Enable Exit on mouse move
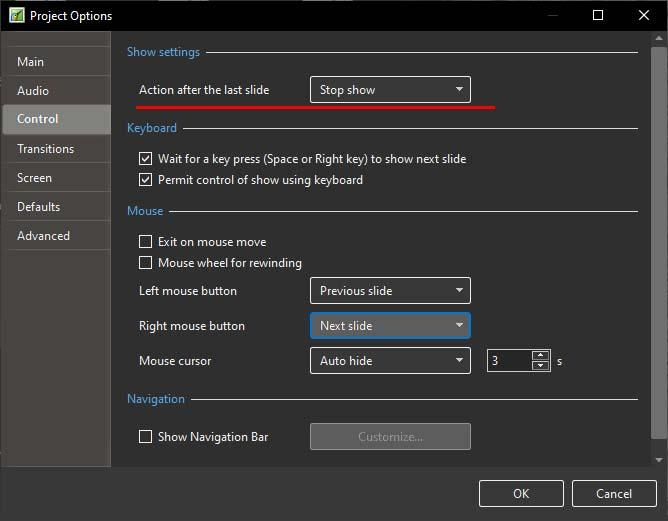Image resolution: width=668 pixels, height=521 pixels. (x=145, y=242)
